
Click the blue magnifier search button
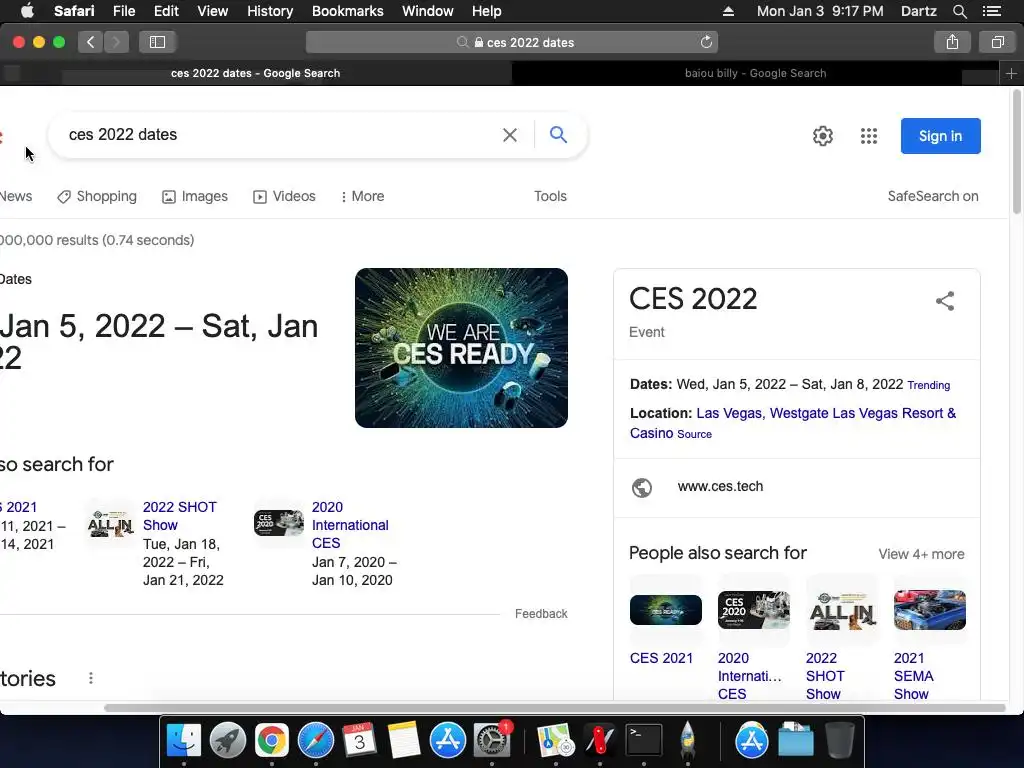click(558, 135)
